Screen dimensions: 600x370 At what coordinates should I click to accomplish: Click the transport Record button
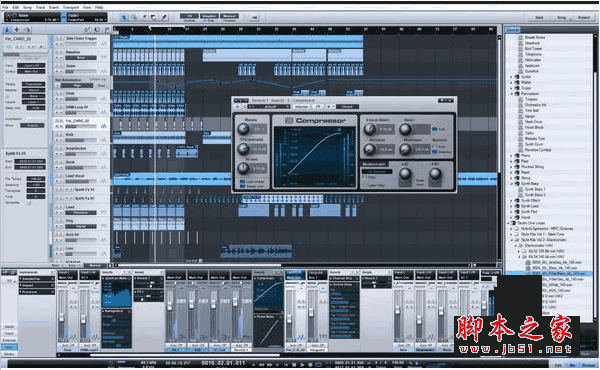(x=310, y=365)
